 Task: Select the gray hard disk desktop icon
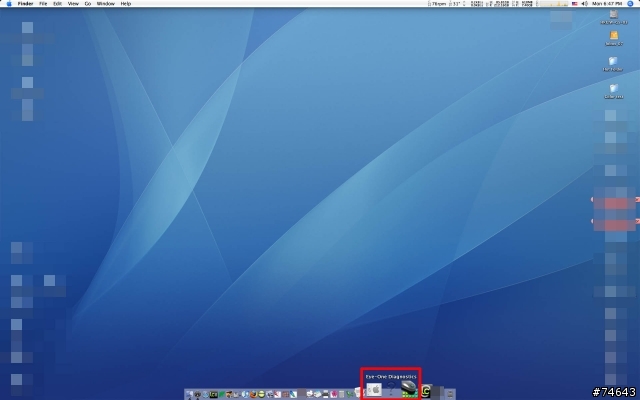point(613,15)
